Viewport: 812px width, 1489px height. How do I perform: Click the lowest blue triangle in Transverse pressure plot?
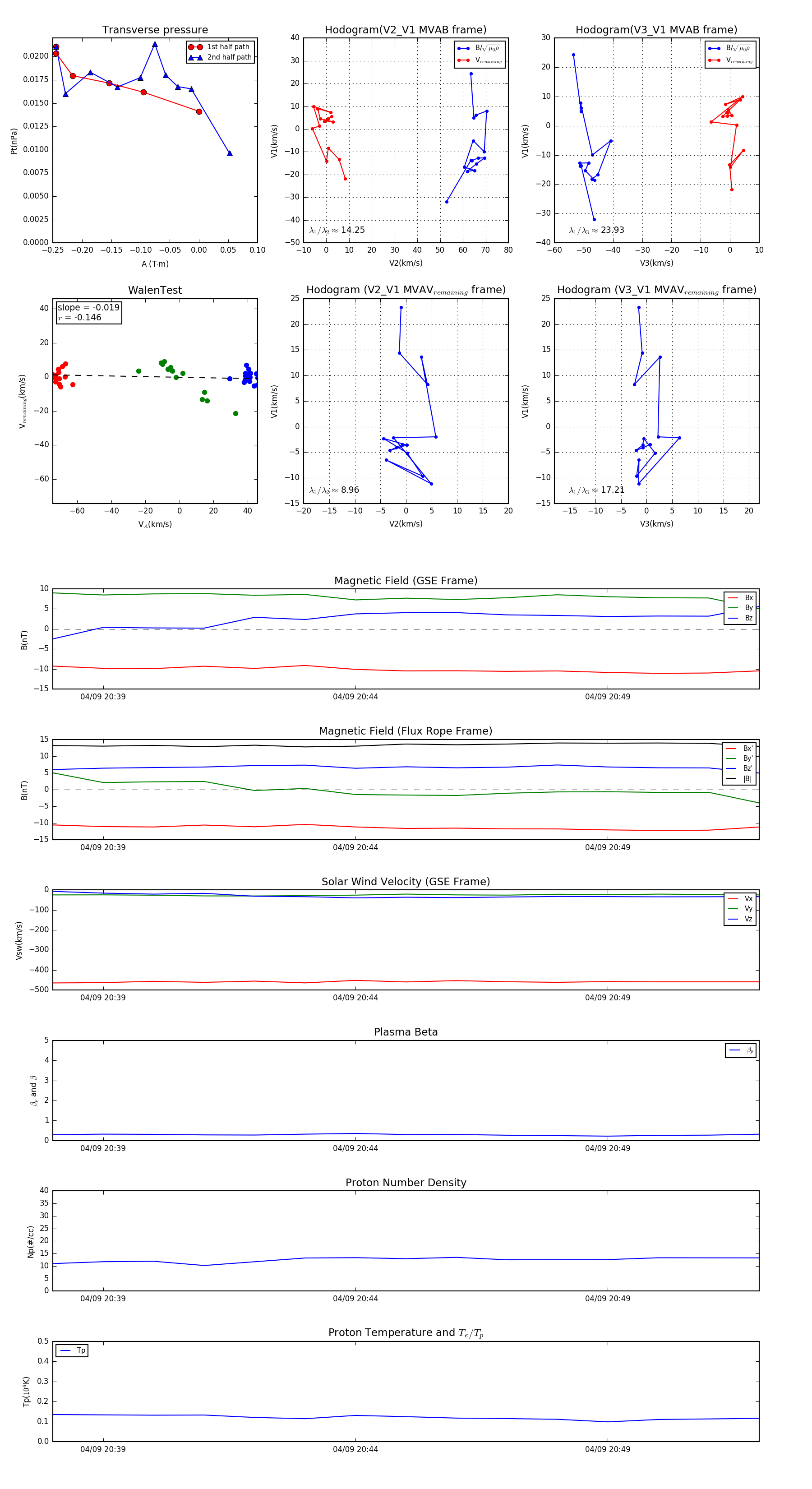tap(230, 153)
